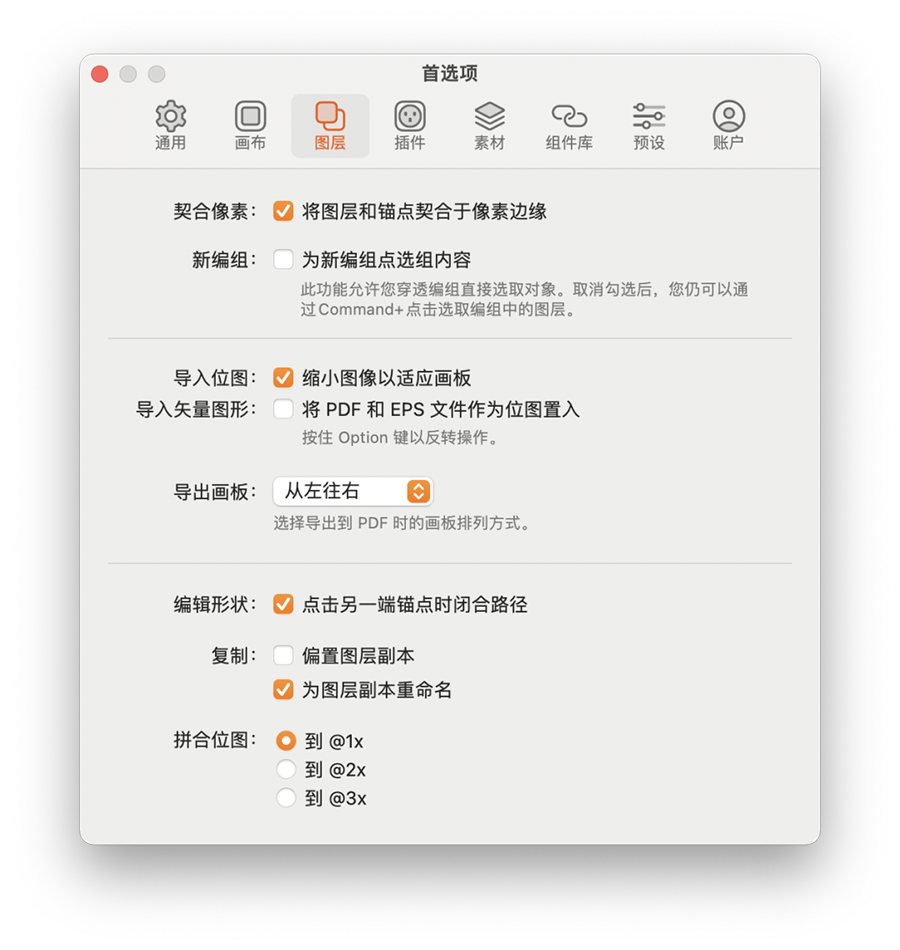Open the 组件库 libraries link icon
The height and width of the screenshot is (950, 900).
(569, 125)
